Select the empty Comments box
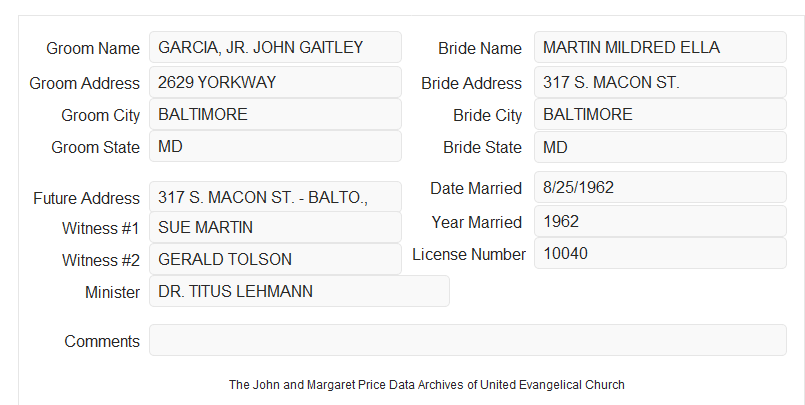 pos(468,340)
